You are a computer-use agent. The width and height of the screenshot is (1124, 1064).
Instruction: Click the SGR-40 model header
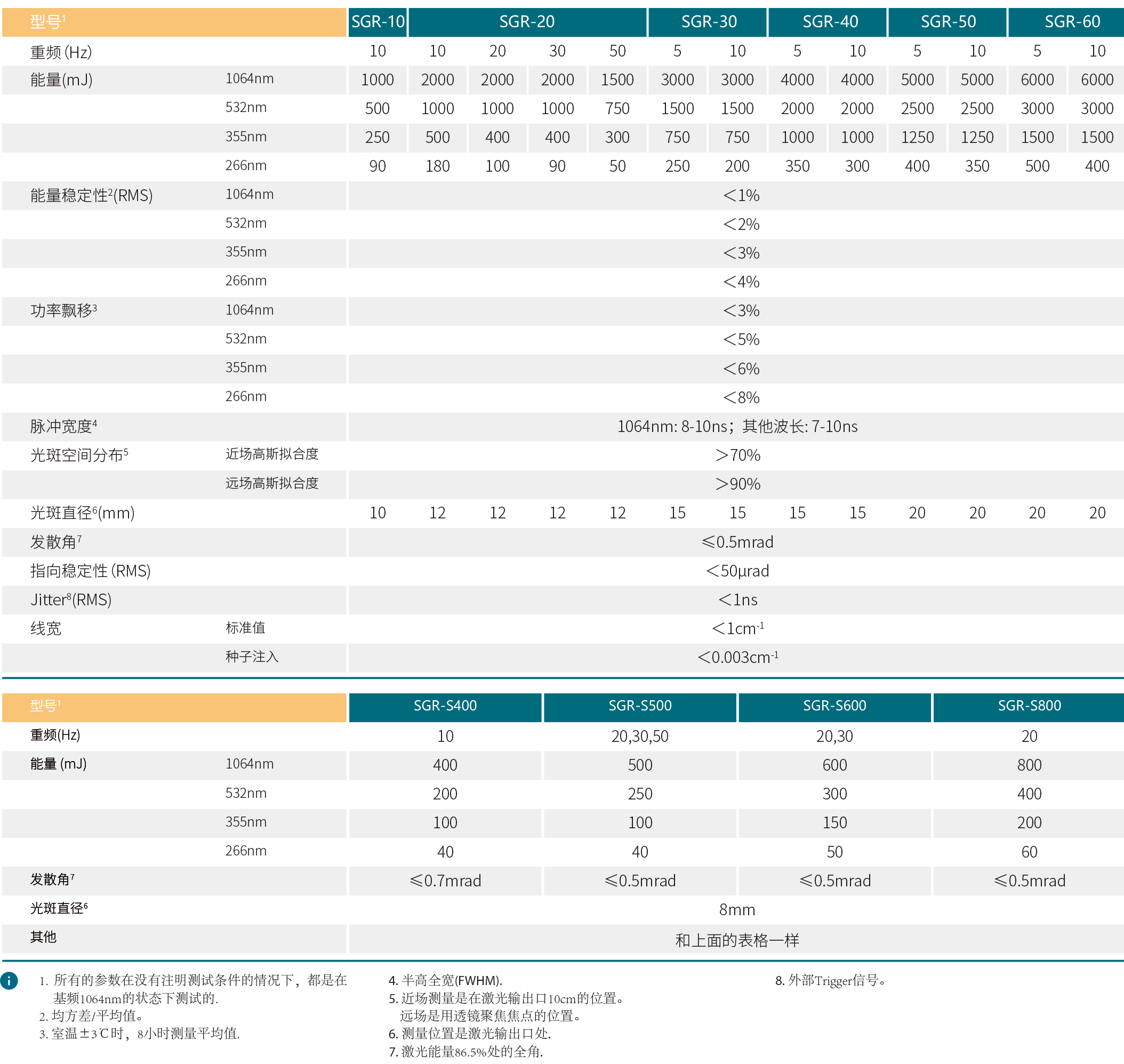click(830, 22)
